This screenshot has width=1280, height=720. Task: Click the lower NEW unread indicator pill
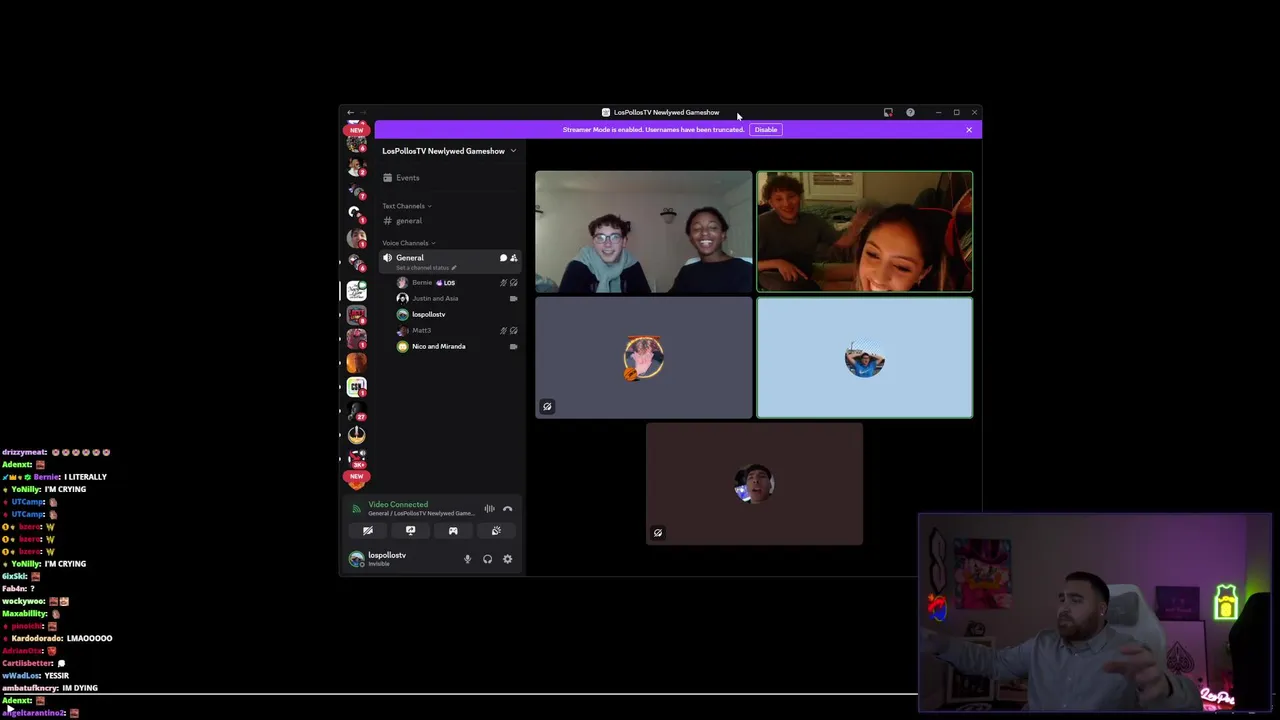[357, 477]
